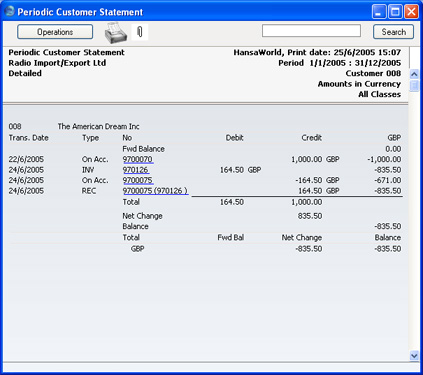Click the printer icon to print statement
The height and width of the screenshot is (375, 423).
tap(116, 33)
